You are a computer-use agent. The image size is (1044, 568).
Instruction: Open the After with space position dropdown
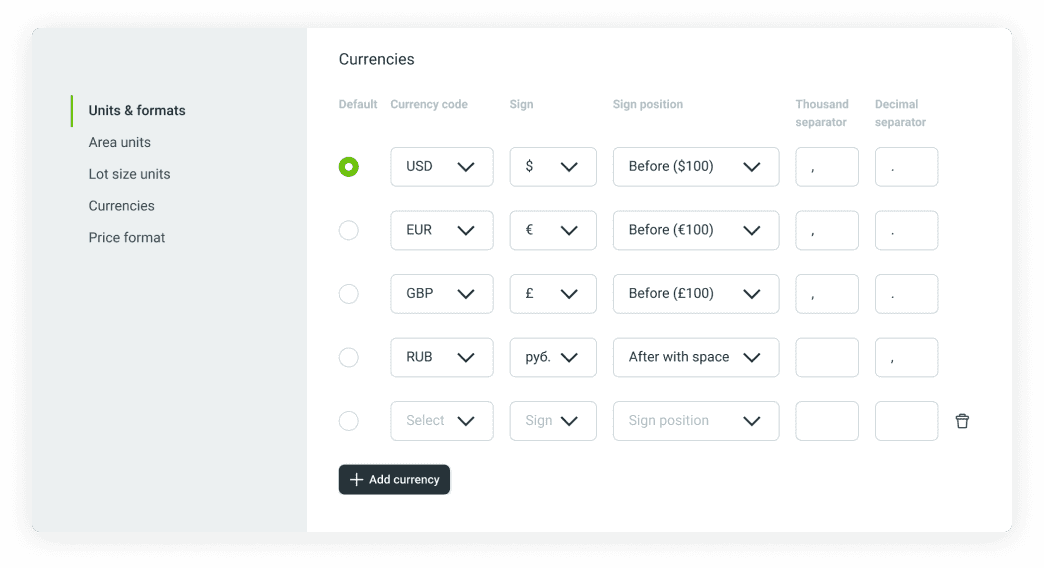(x=695, y=357)
